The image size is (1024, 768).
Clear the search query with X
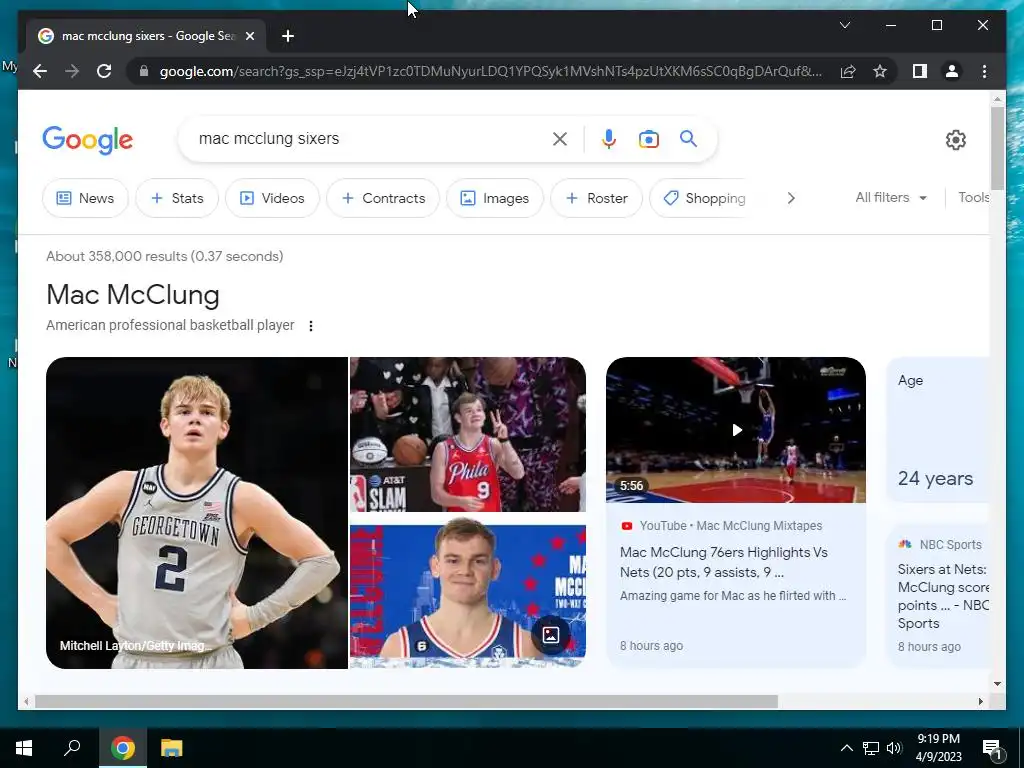[x=560, y=139]
